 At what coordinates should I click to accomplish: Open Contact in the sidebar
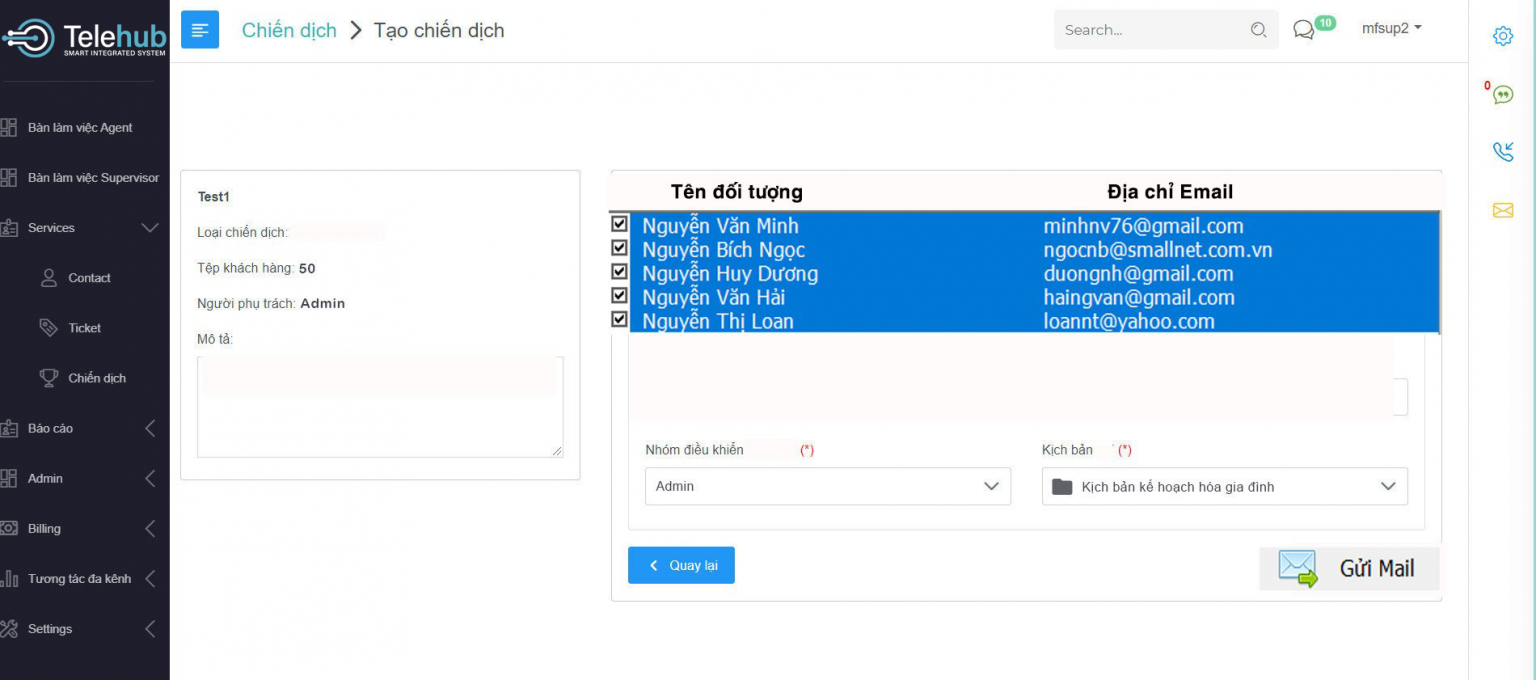[89, 278]
